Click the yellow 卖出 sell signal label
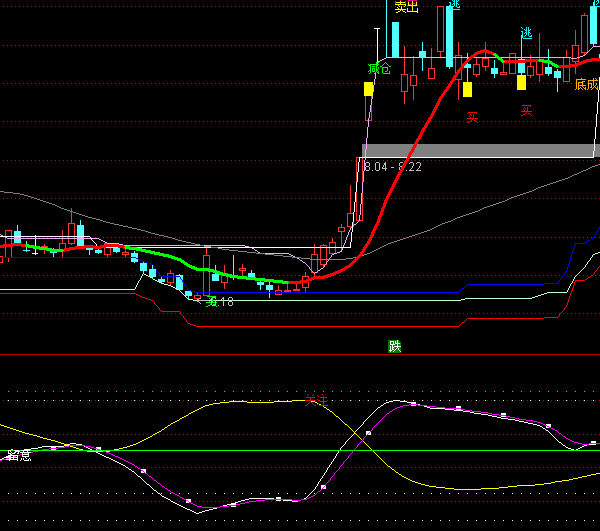Screen dimensions: 600x531 point(406,7)
